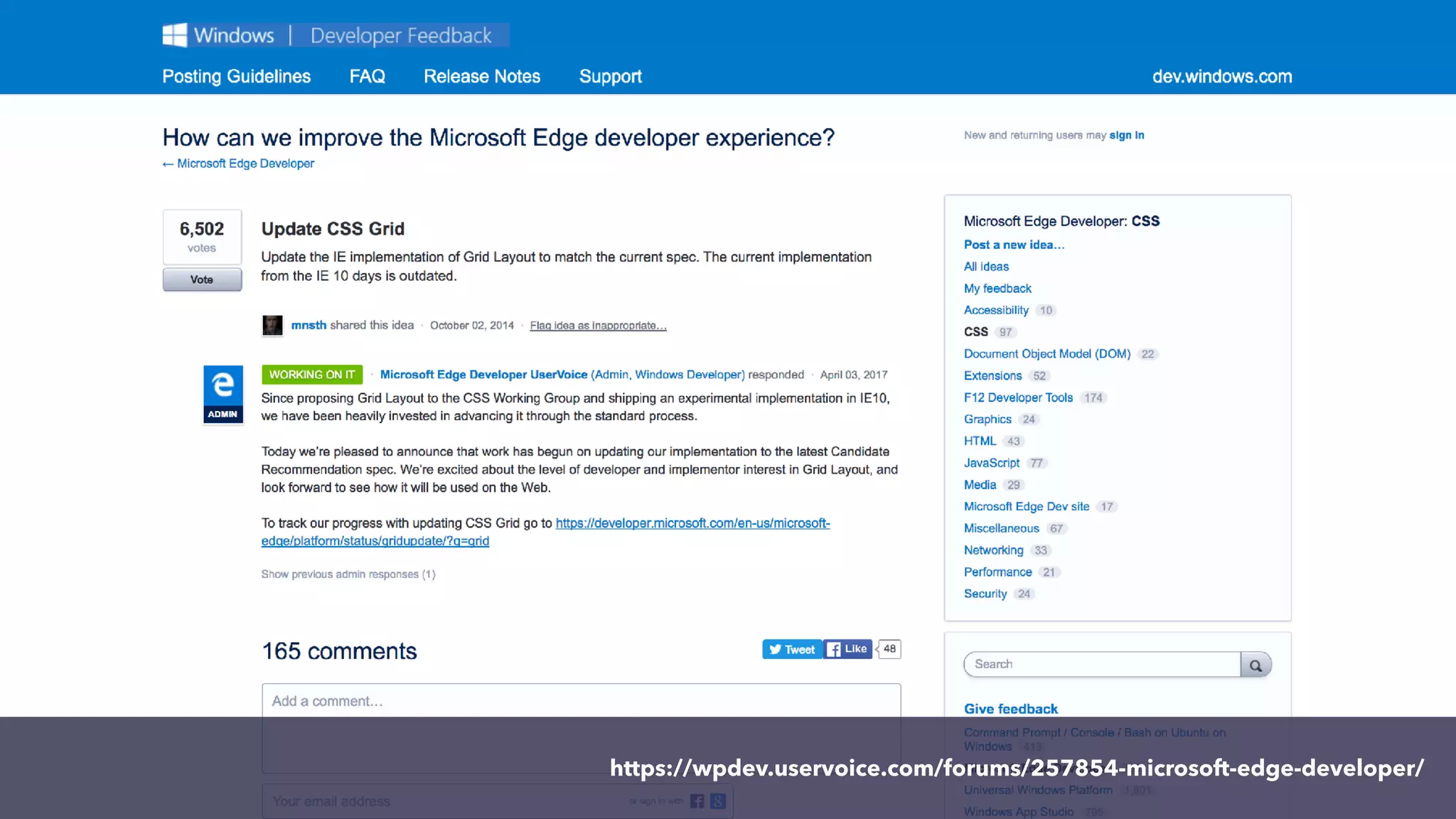The image size is (1456, 819).
Task: Click the Windows logo icon
Action: (174, 35)
